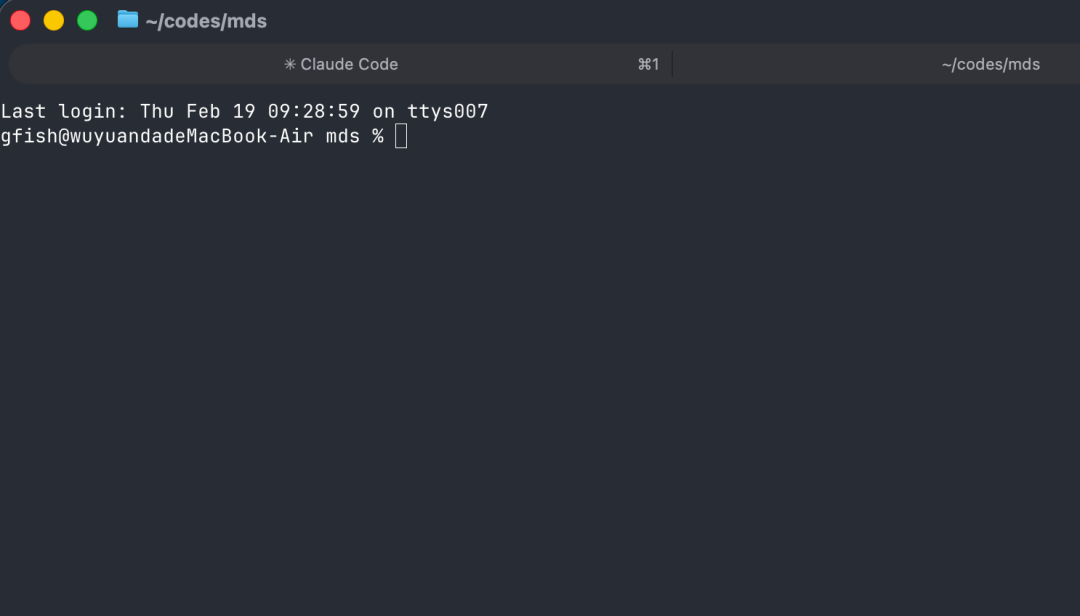The height and width of the screenshot is (616, 1080).
Task: Click the ~/codes/mds window title text
Action: [x=206, y=21]
